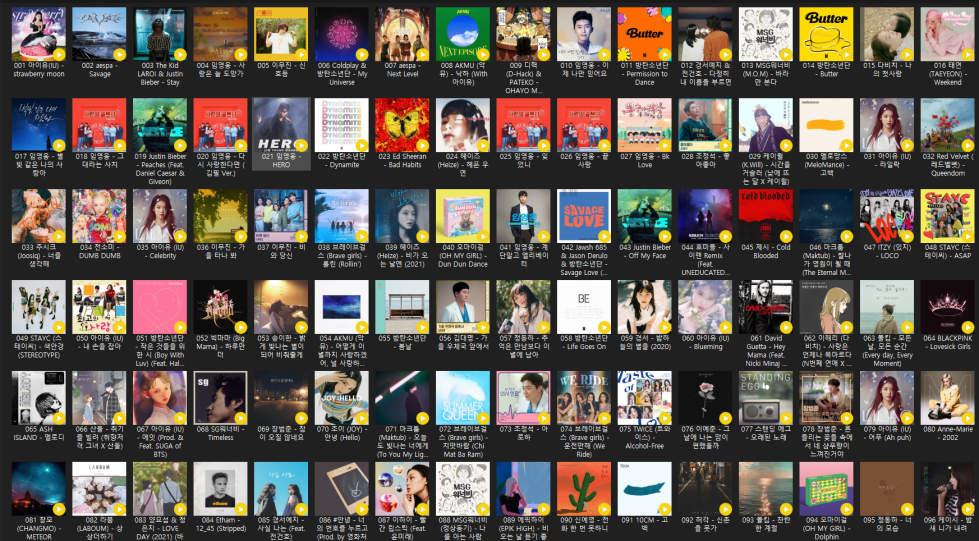Select the label '013 MSG워너비 (M.O.M)'

pyautogui.click(x=765, y=74)
